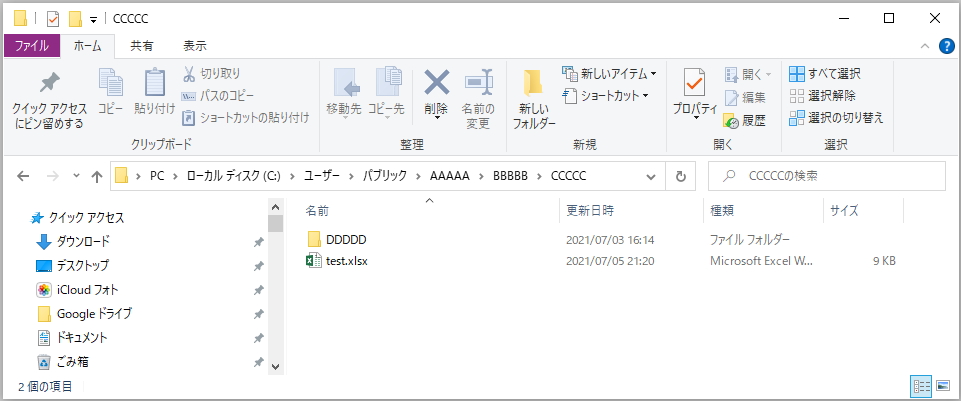Click パブリック in the address path
961x401 pixels.
(x=384, y=177)
